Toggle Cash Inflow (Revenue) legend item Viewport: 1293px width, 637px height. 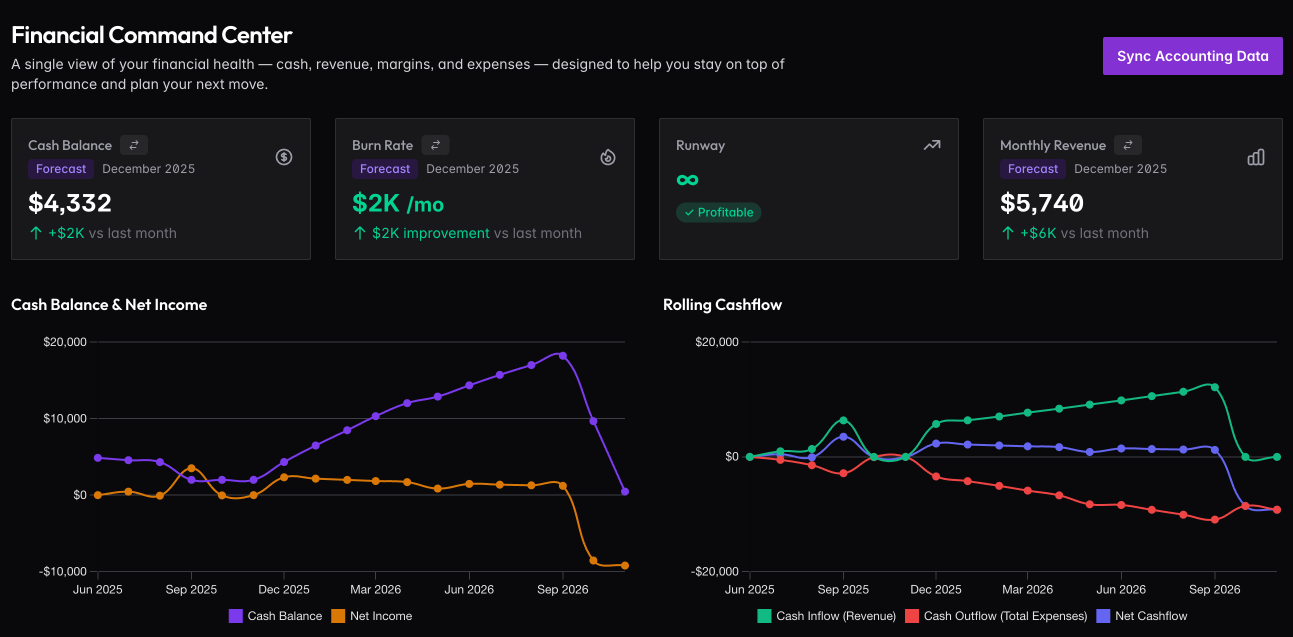coord(826,616)
